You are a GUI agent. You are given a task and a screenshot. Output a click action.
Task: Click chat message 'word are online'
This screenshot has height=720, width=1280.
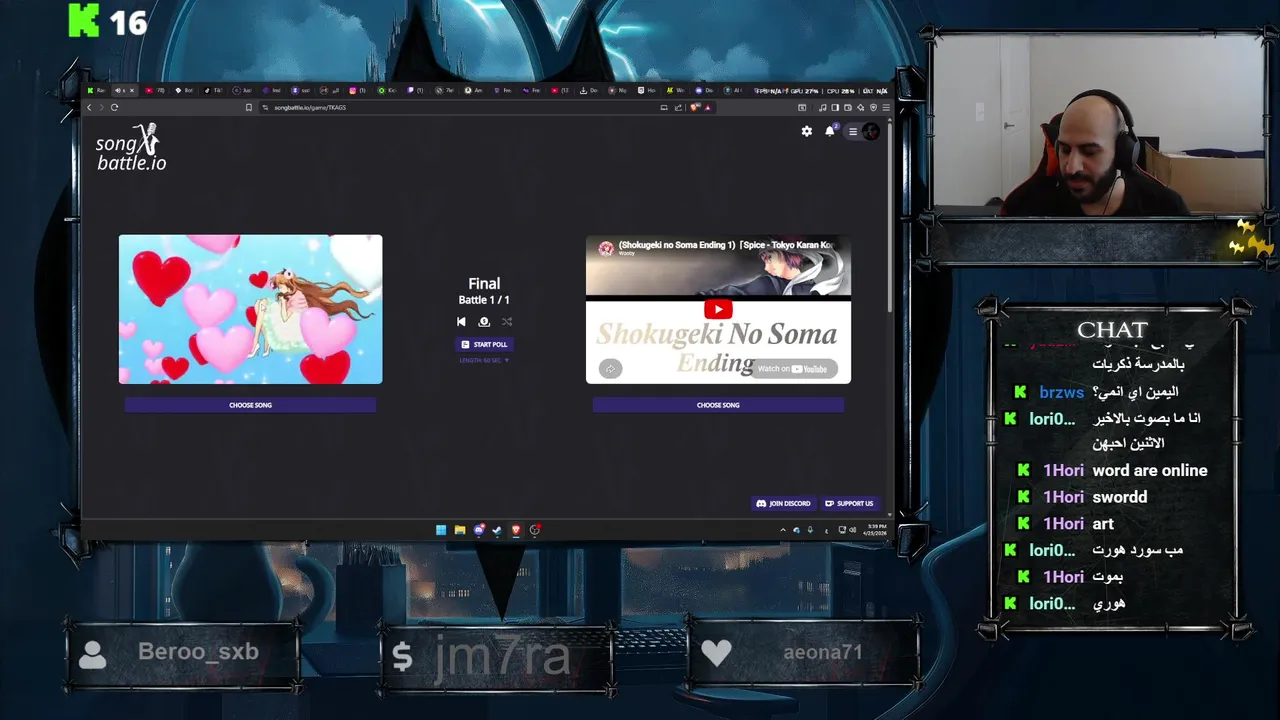1150,470
